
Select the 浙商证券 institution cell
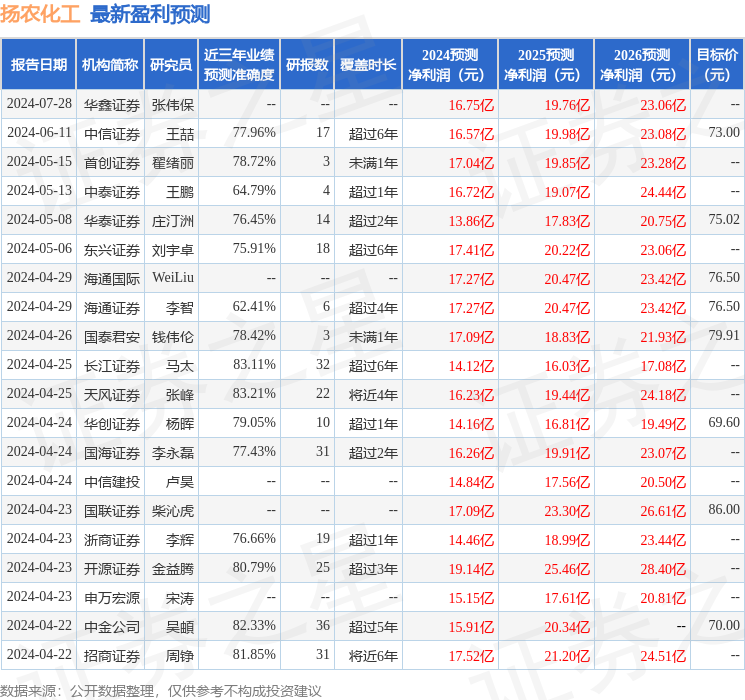[x=112, y=540]
